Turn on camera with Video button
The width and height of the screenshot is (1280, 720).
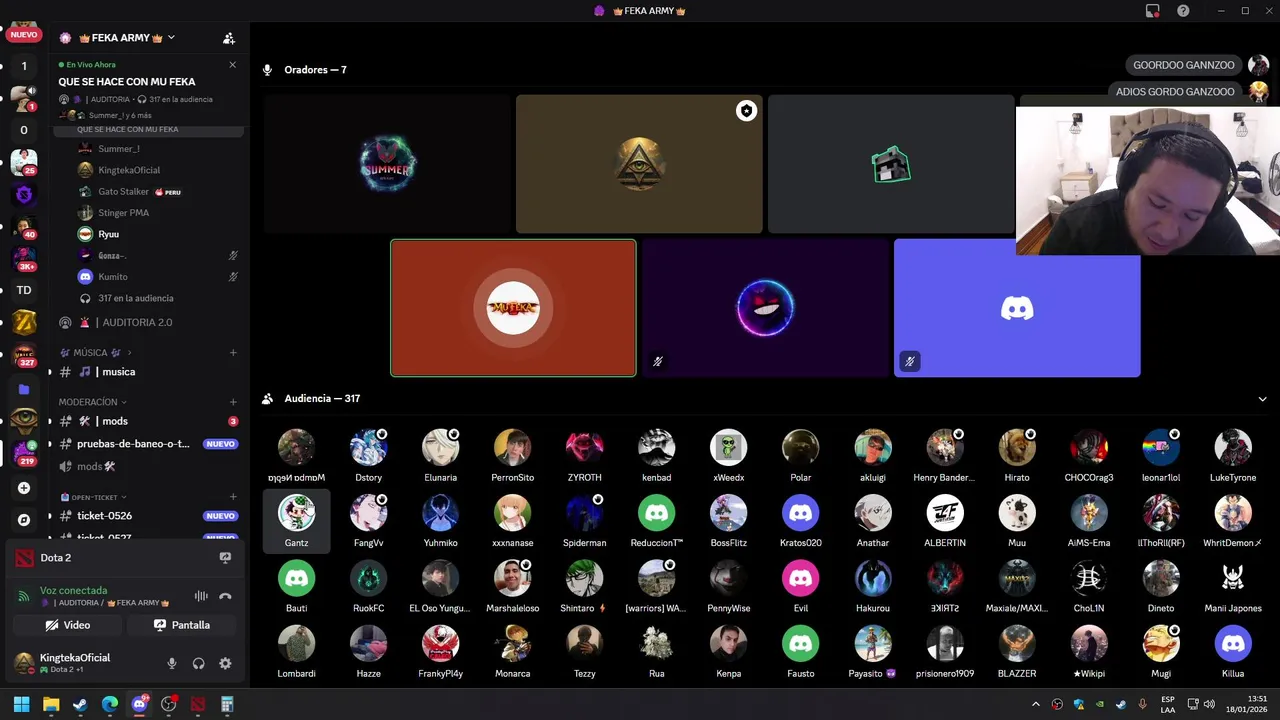click(x=68, y=625)
